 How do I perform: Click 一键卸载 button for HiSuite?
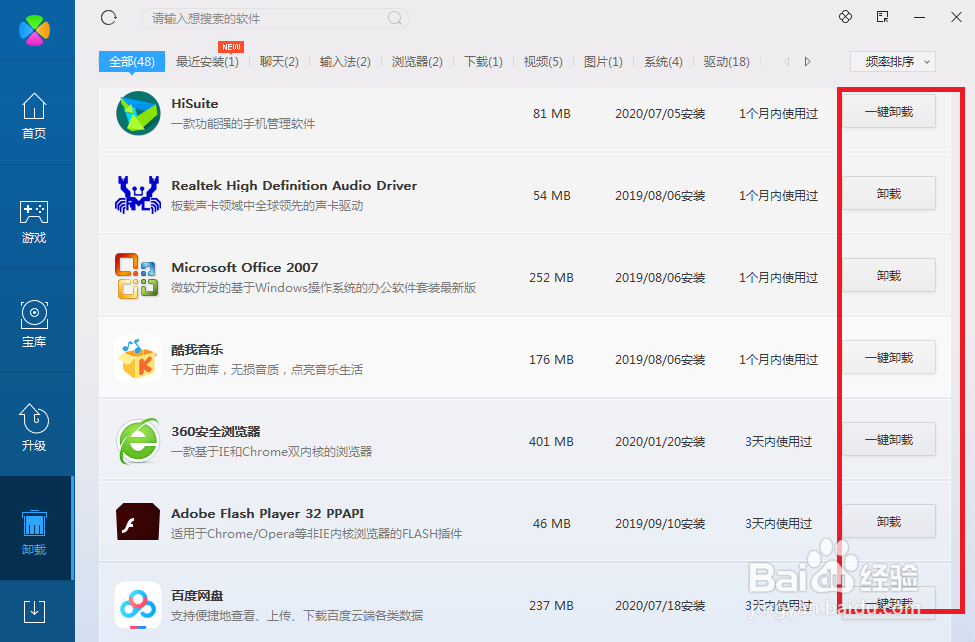point(888,112)
